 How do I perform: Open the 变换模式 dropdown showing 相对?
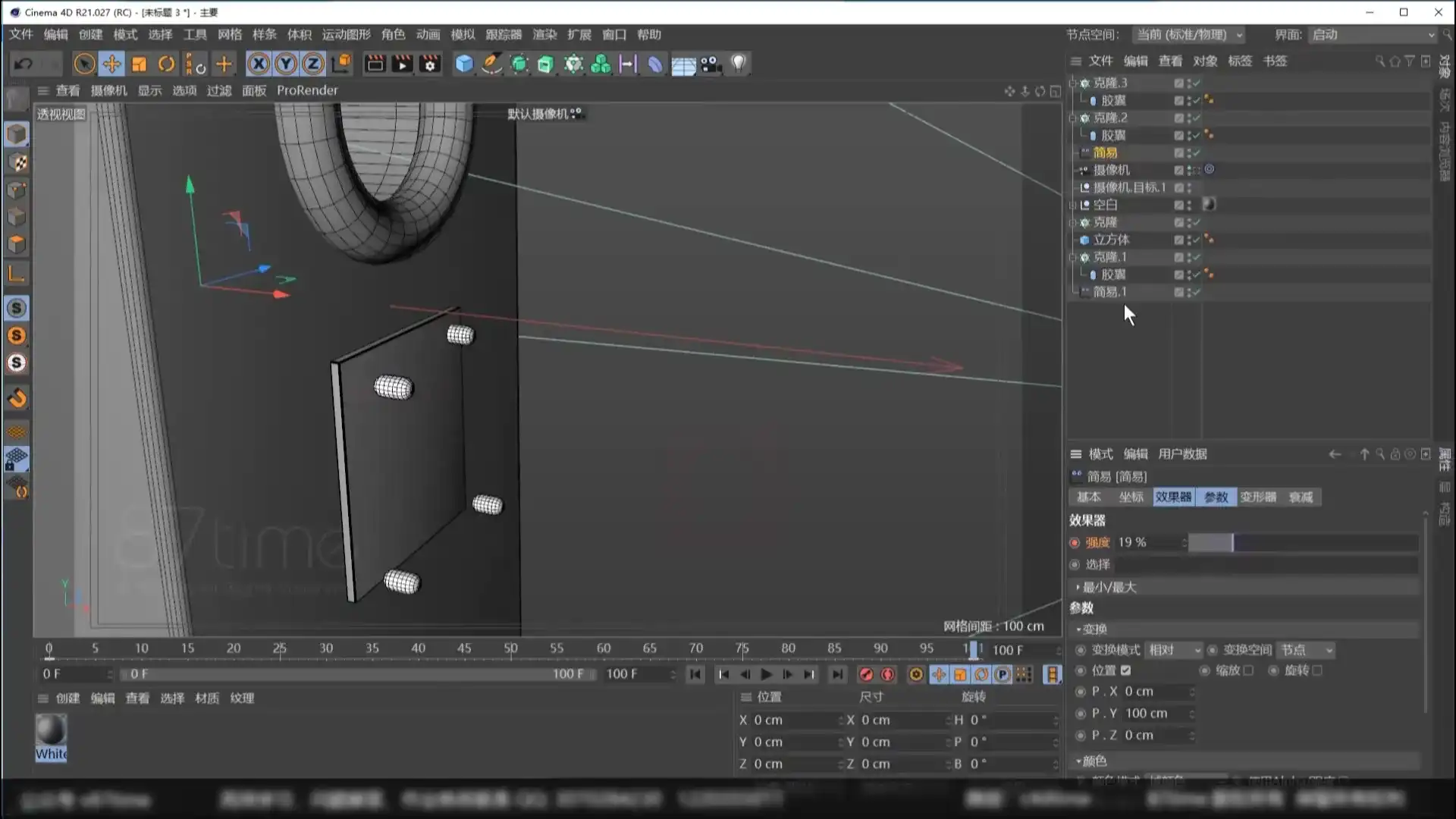pyautogui.click(x=1174, y=649)
